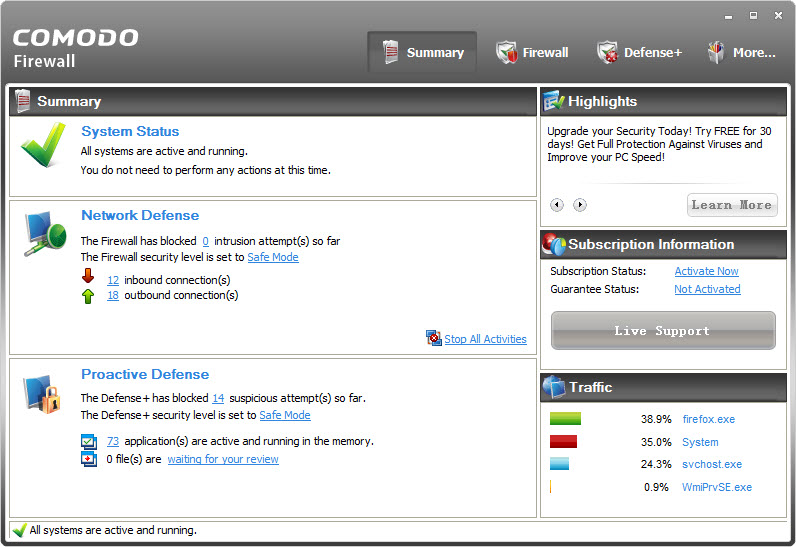Viewport: 796px width, 547px height.
Task: Open the waiting for your review link
Action: [x=223, y=459]
